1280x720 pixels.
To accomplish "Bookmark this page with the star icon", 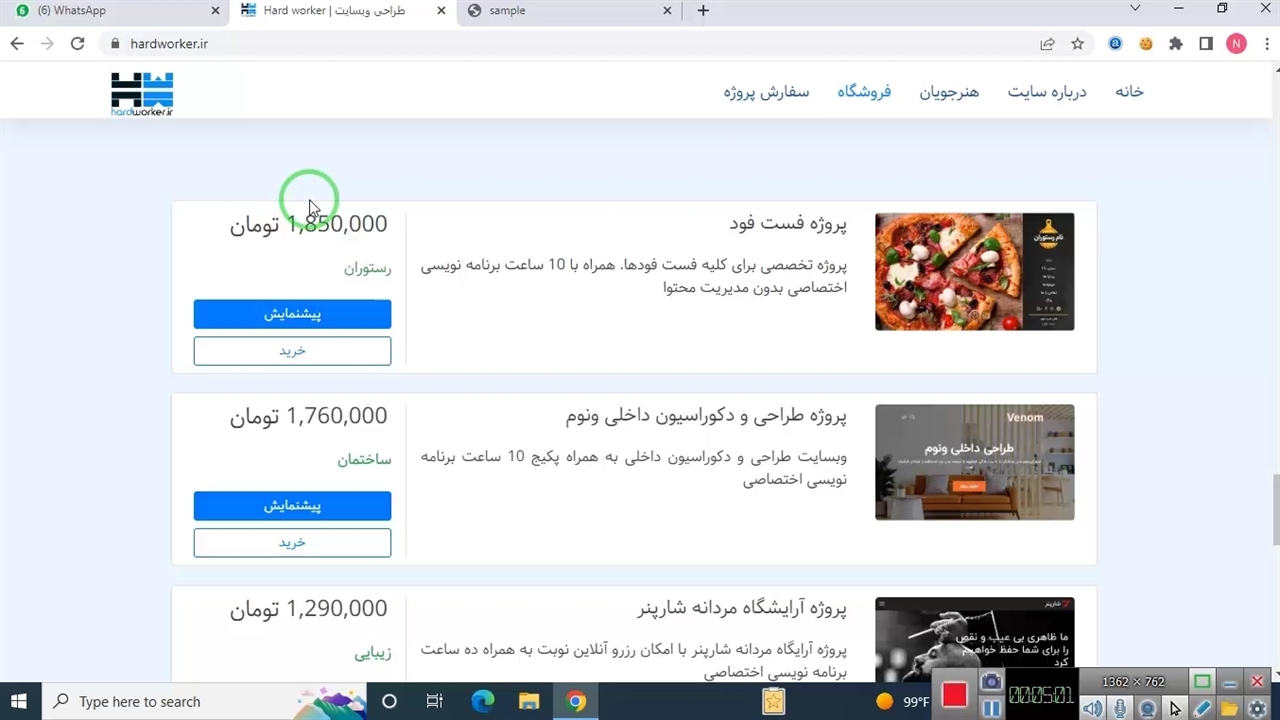I will pos(1077,44).
